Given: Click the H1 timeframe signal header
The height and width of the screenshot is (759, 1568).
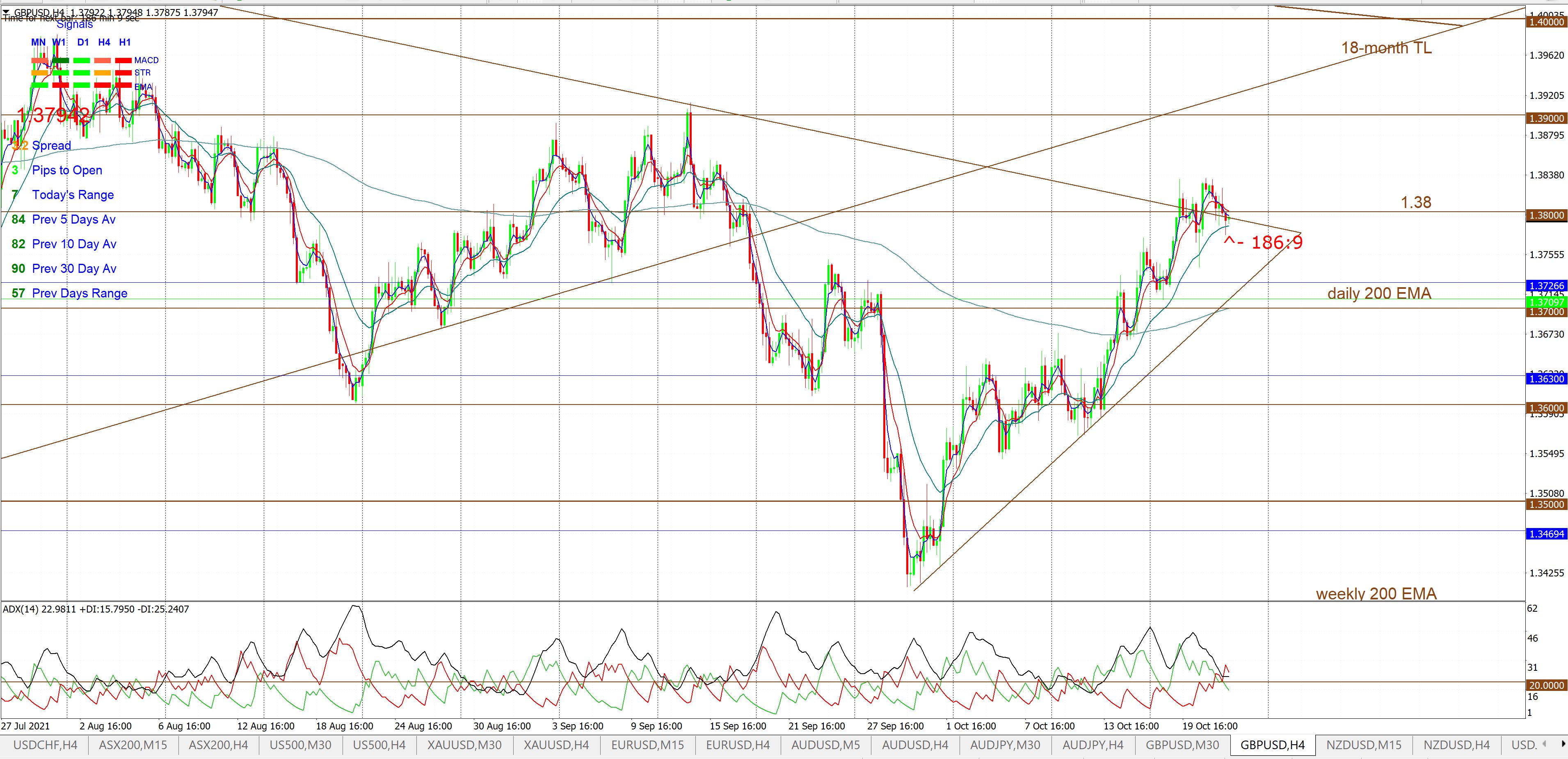Looking at the screenshot, I should coord(125,42).
